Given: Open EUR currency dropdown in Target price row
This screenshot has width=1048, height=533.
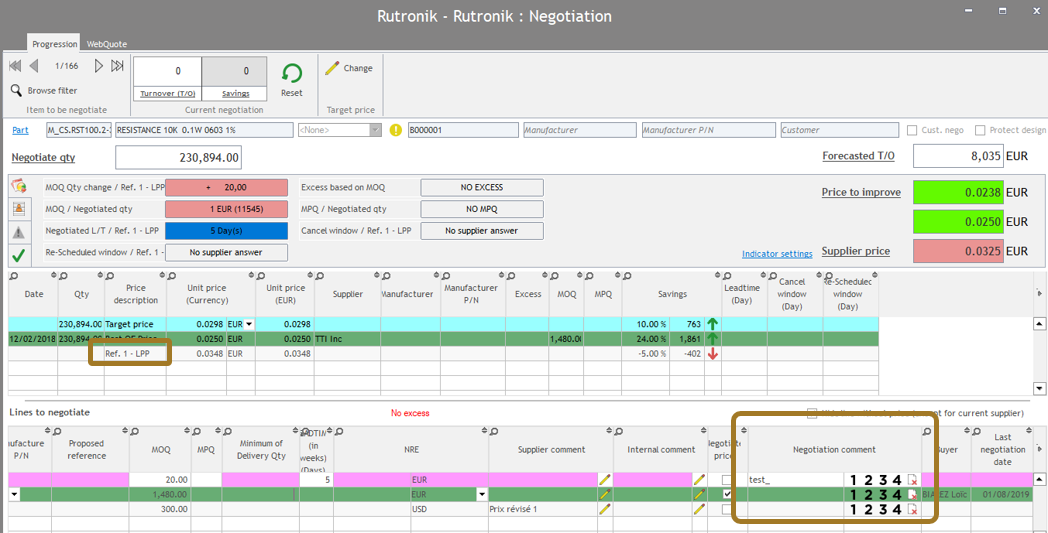Looking at the screenshot, I should [249, 324].
